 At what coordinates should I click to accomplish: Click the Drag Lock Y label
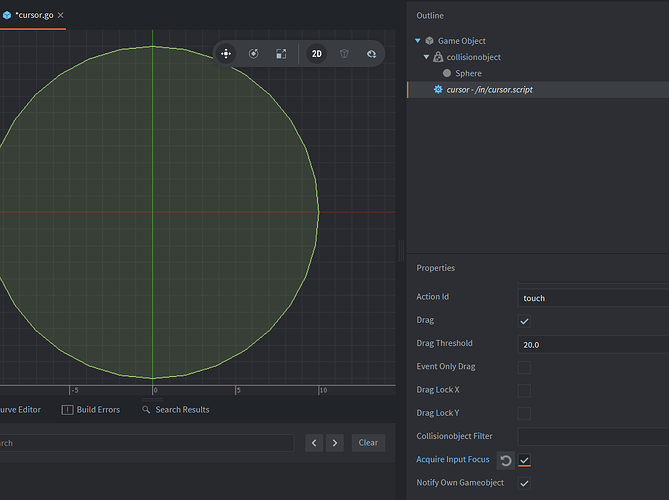pos(438,413)
